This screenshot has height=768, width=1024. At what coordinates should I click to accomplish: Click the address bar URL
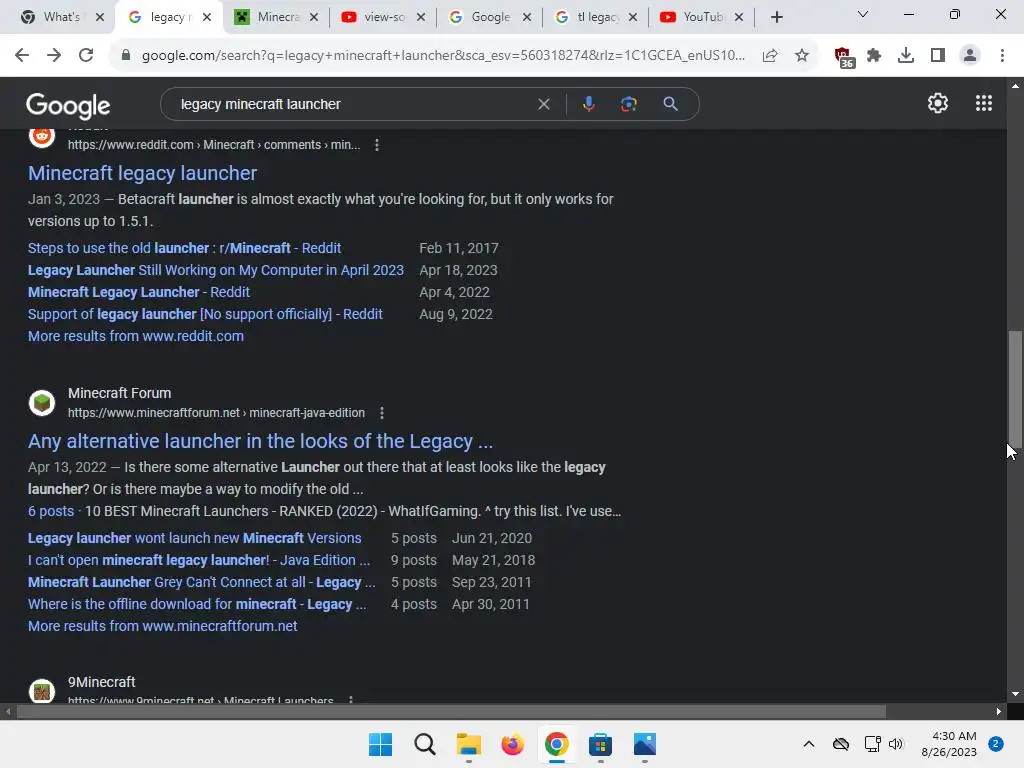[x=443, y=56]
